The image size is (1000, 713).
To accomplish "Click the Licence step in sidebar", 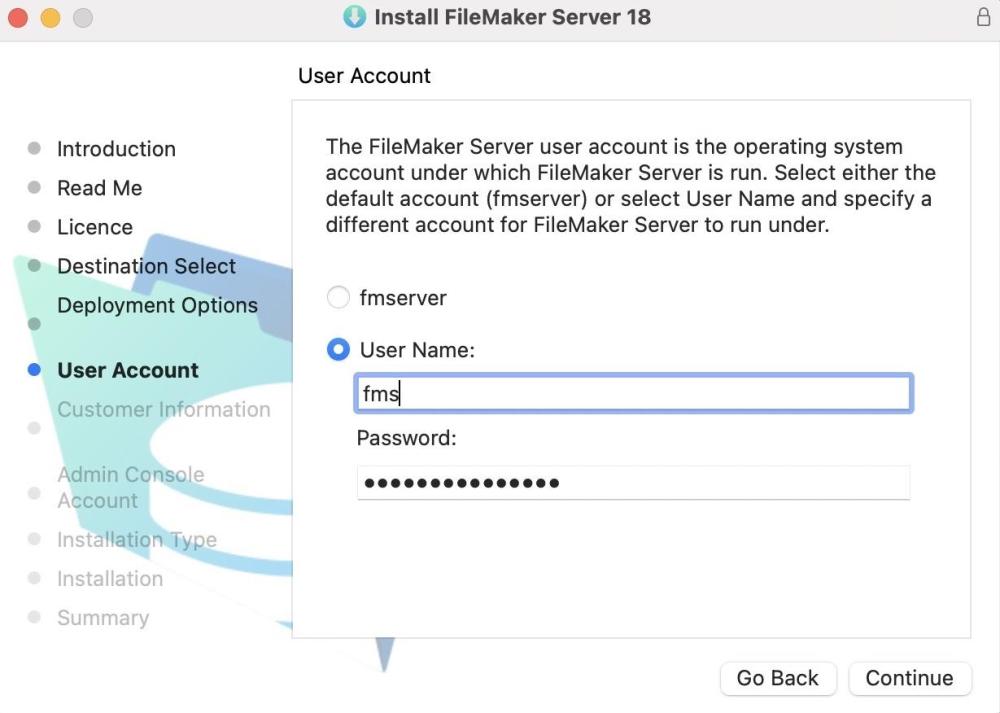I will [94, 227].
